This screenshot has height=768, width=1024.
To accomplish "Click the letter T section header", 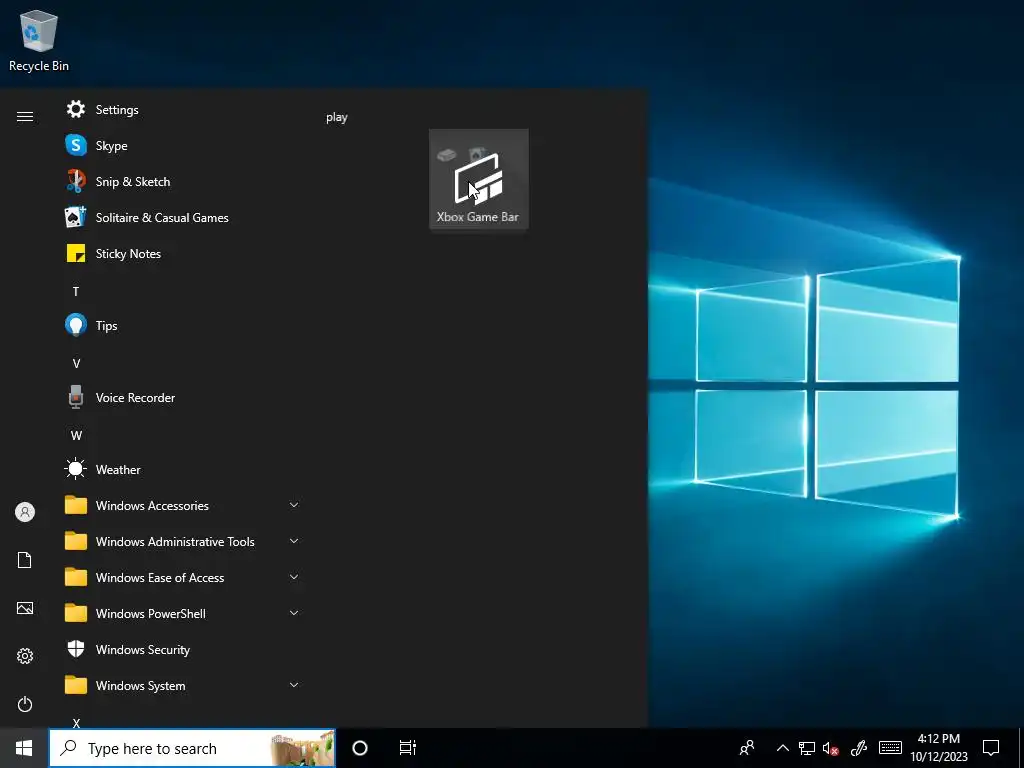I will pos(76,291).
